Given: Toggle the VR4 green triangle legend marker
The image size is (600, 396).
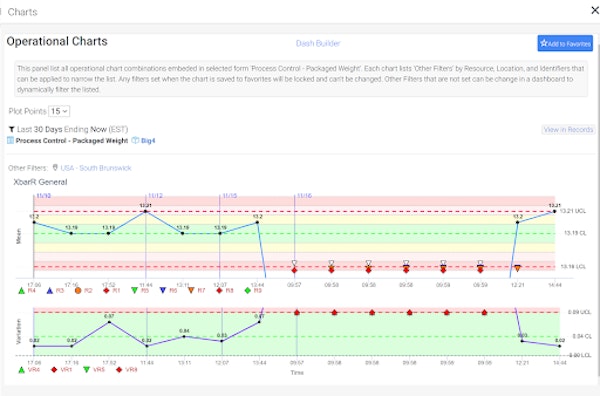Looking at the screenshot, I should pyautogui.click(x=21, y=370).
